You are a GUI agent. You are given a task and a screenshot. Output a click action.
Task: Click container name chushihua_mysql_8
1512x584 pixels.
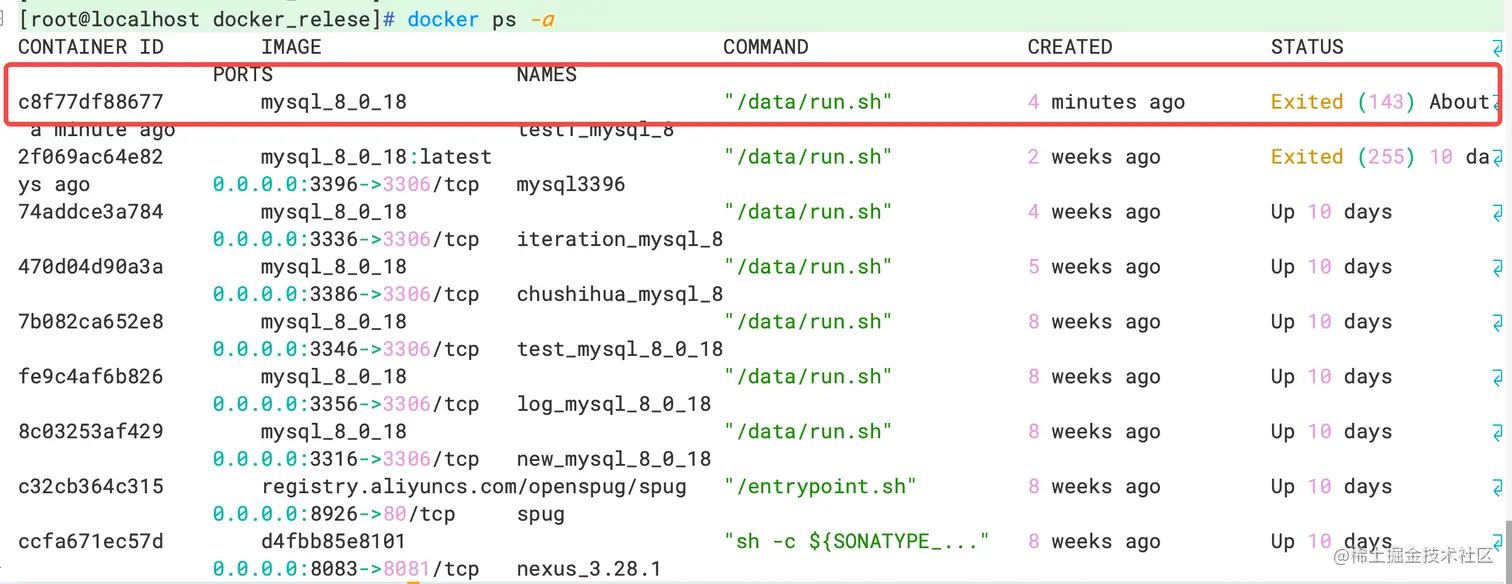(x=620, y=295)
